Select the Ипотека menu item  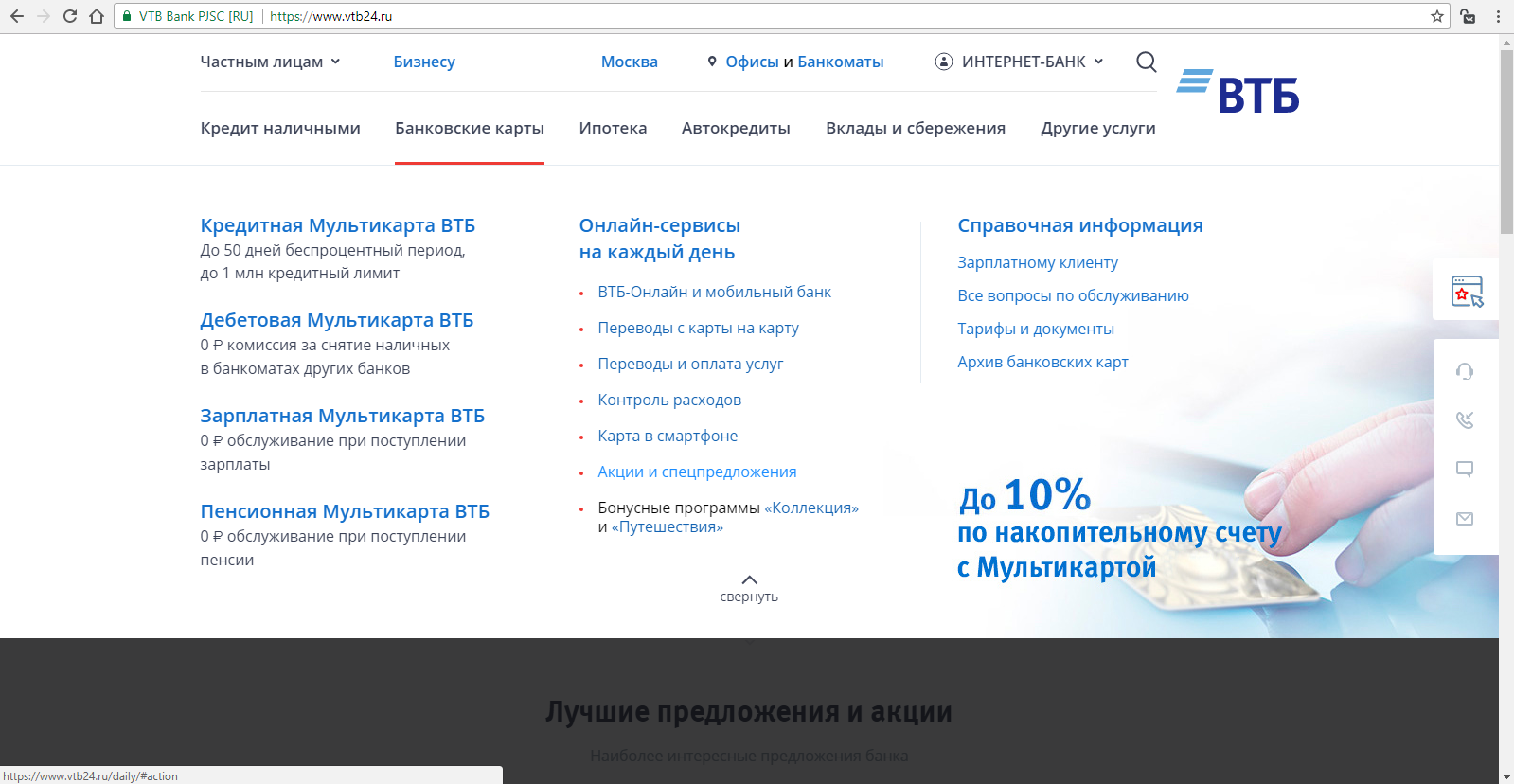click(x=613, y=128)
